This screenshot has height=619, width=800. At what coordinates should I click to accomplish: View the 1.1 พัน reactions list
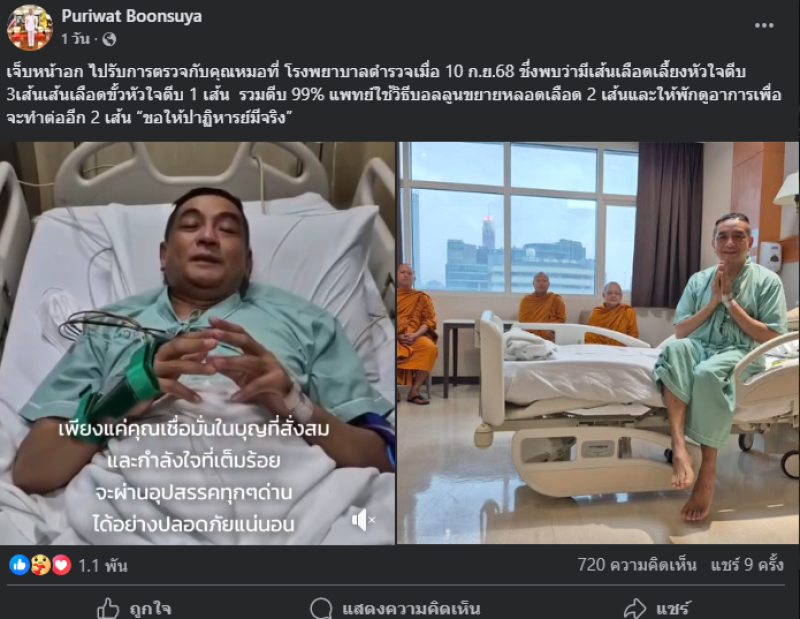(x=103, y=565)
